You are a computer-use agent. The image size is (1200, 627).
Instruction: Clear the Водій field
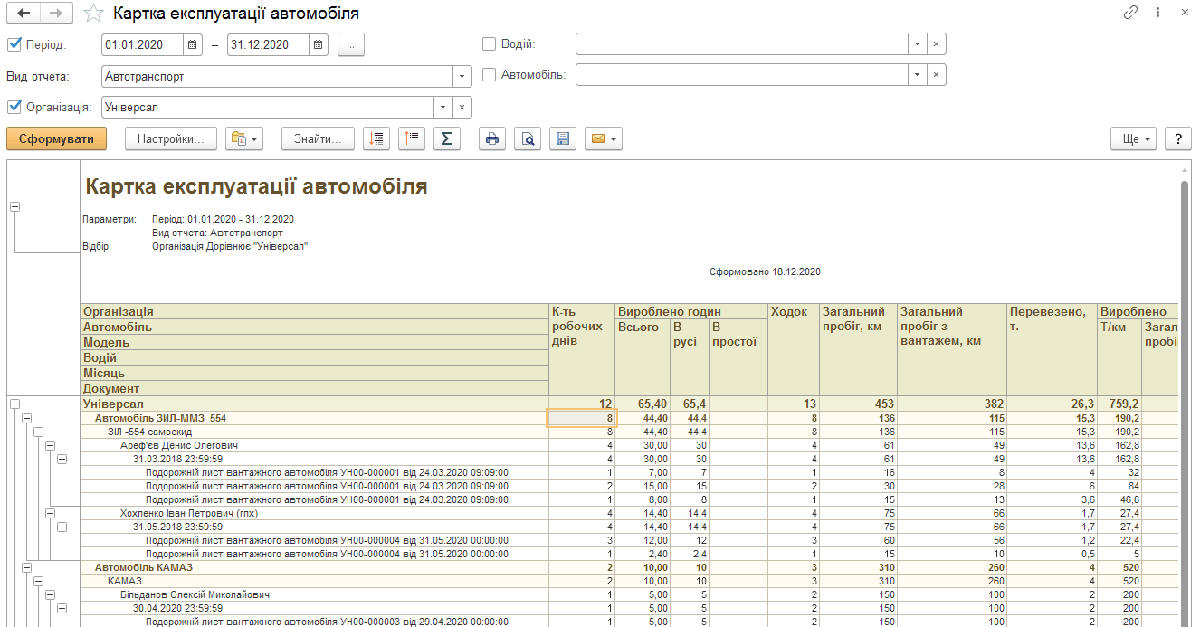[x=937, y=44]
